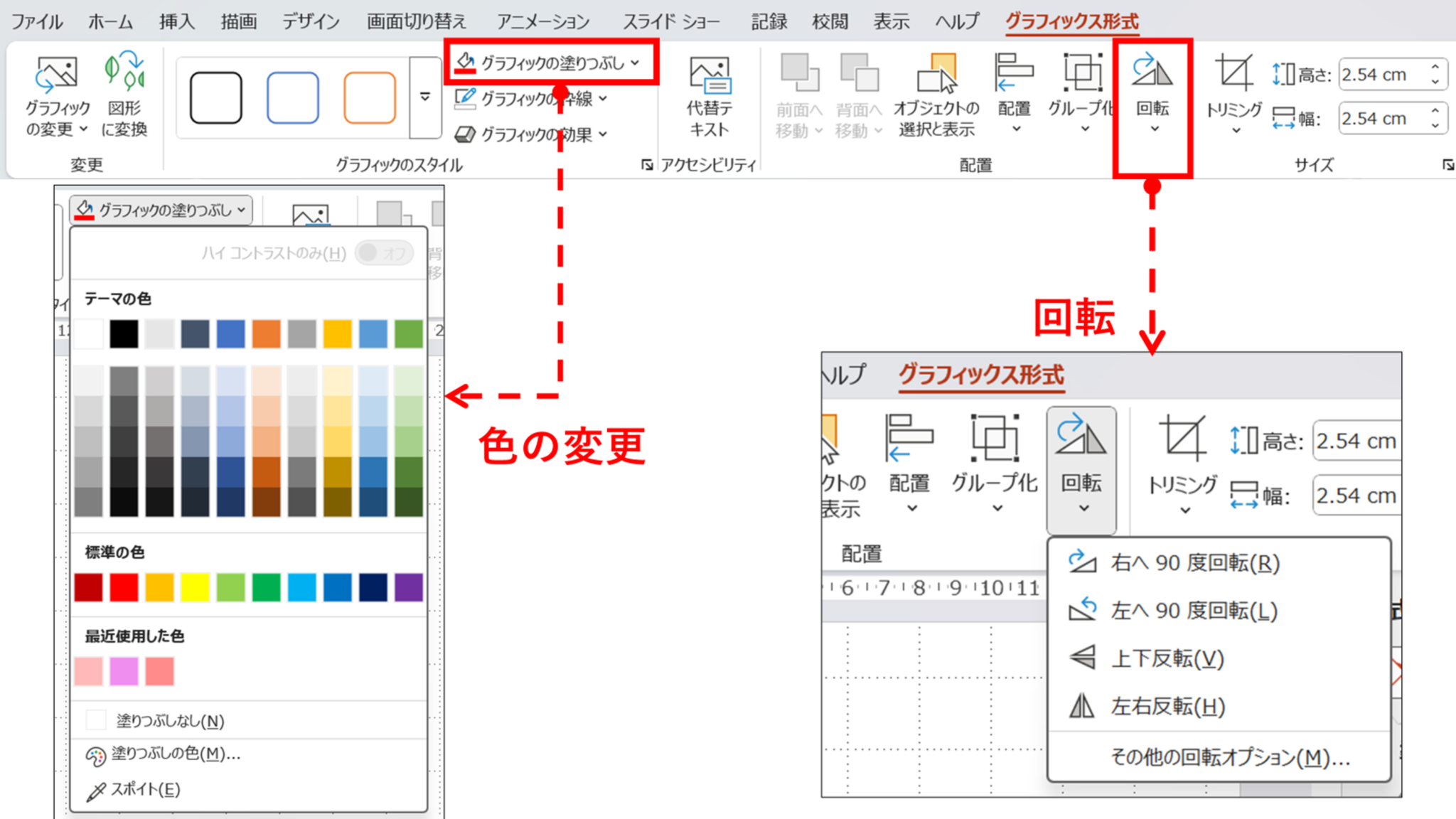This screenshot has width=1456, height=819.
Task: Switch to the 校閲 ribbon tab
Action: (830, 21)
